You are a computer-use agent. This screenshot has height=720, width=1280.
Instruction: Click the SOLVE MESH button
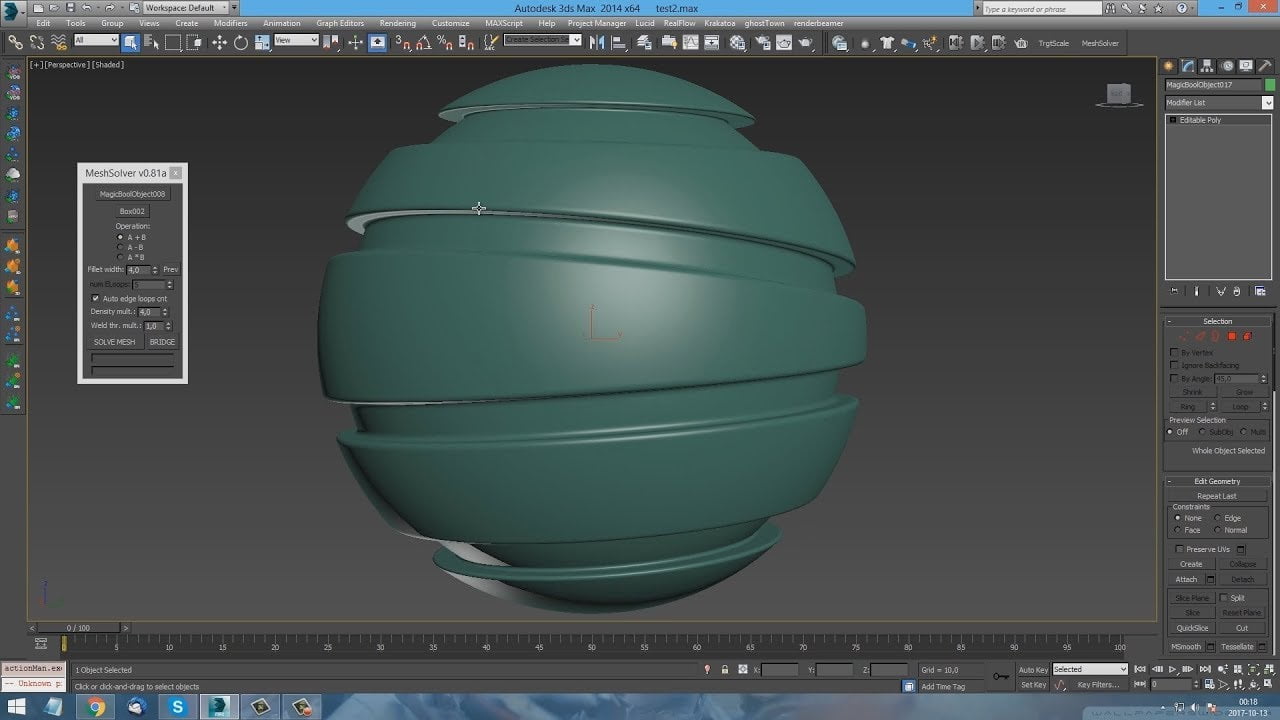tap(115, 342)
